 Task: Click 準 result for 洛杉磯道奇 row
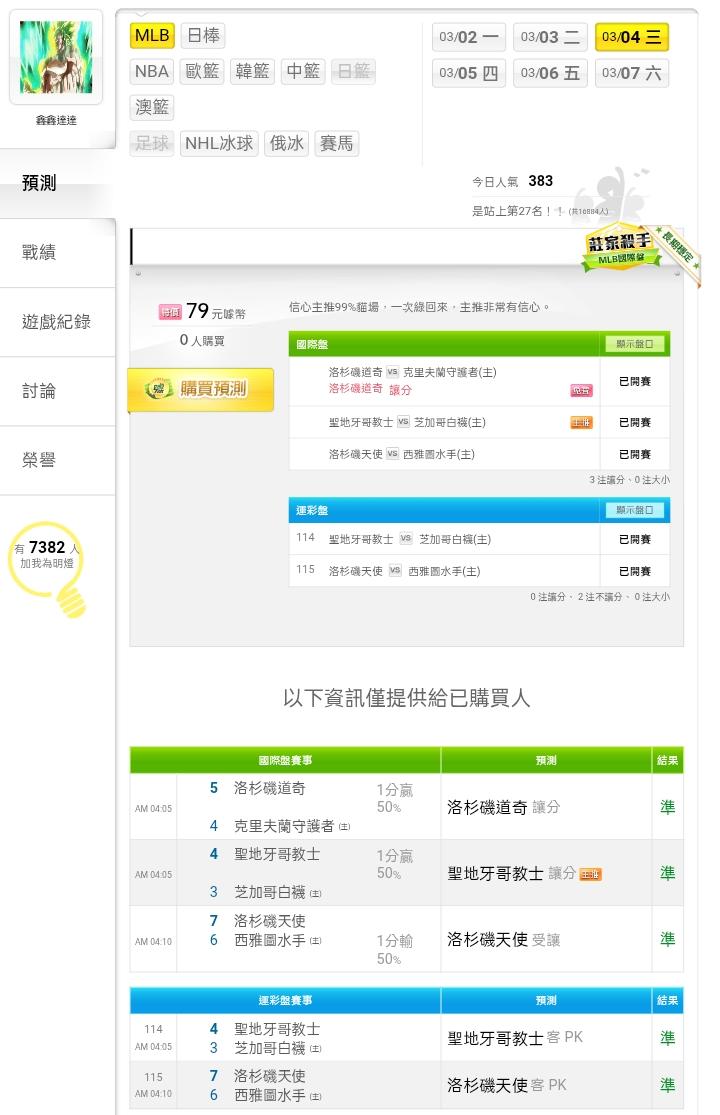click(x=667, y=807)
